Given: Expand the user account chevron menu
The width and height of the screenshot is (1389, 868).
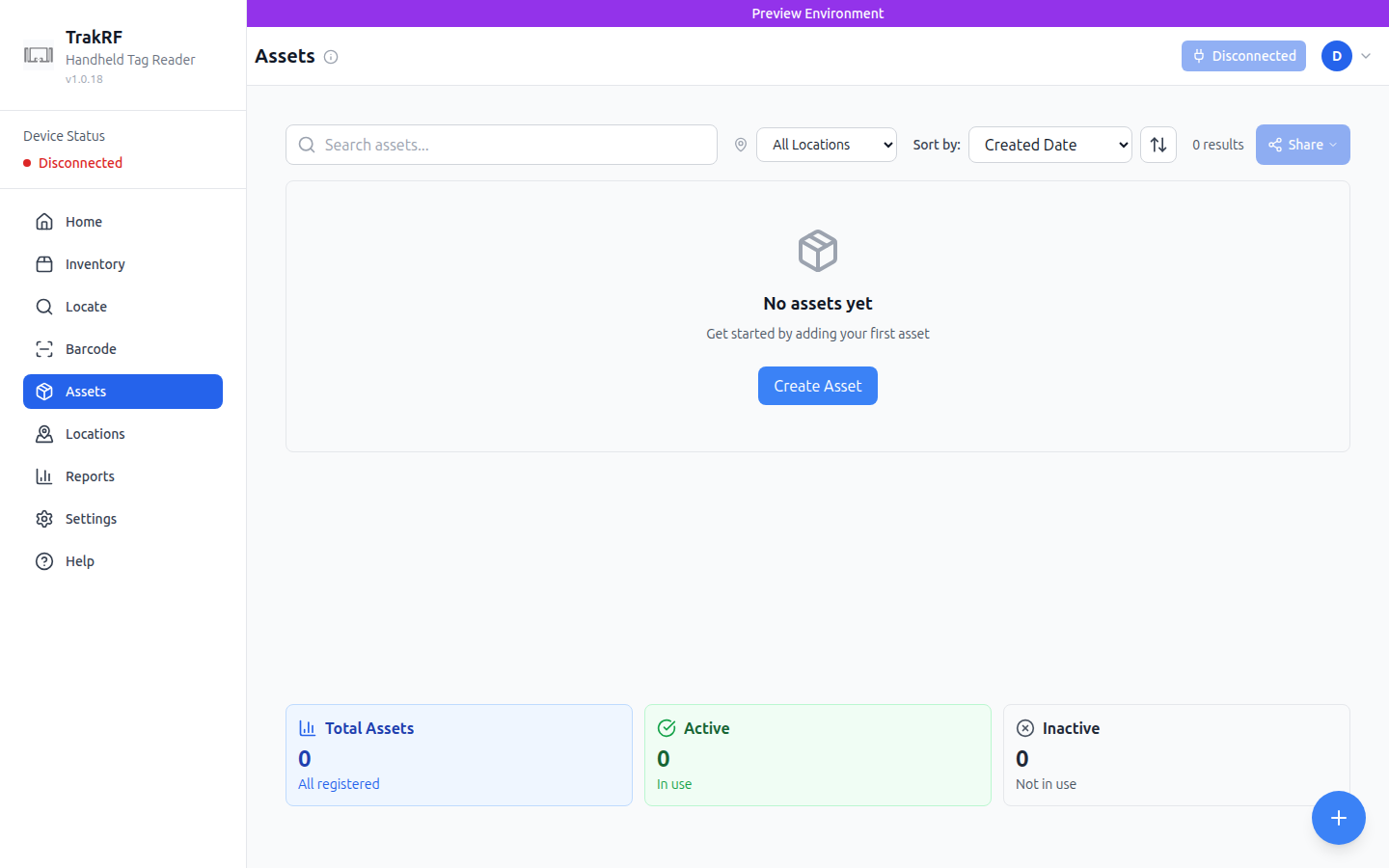Looking at the screenshot, I should tap(1366, 56).
